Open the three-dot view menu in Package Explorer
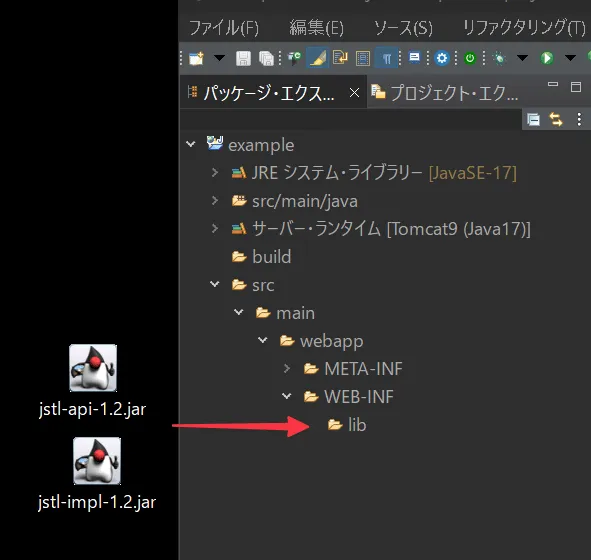The height and width of the screenshot is (560, 591). (x=579, y=120)
